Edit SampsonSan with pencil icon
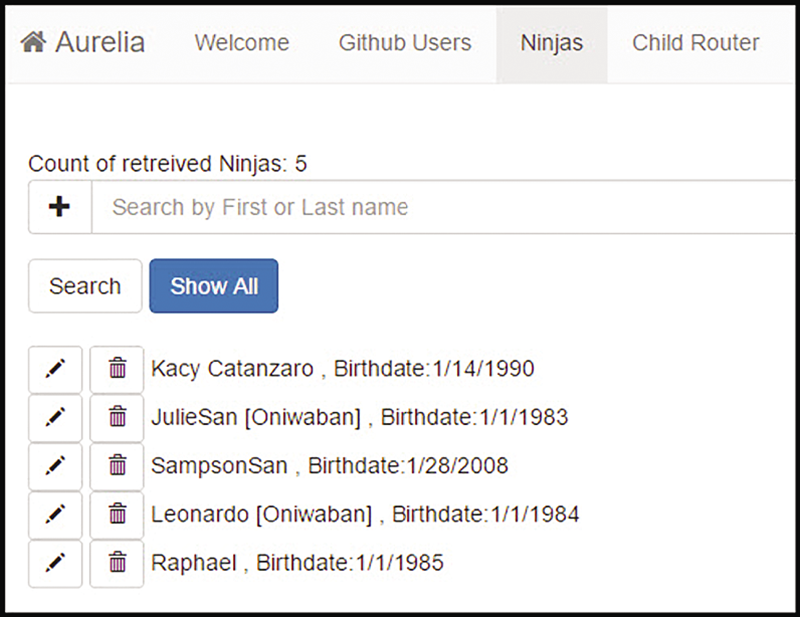Viewport: 800px width, 617px height. (x=55, y=466)
